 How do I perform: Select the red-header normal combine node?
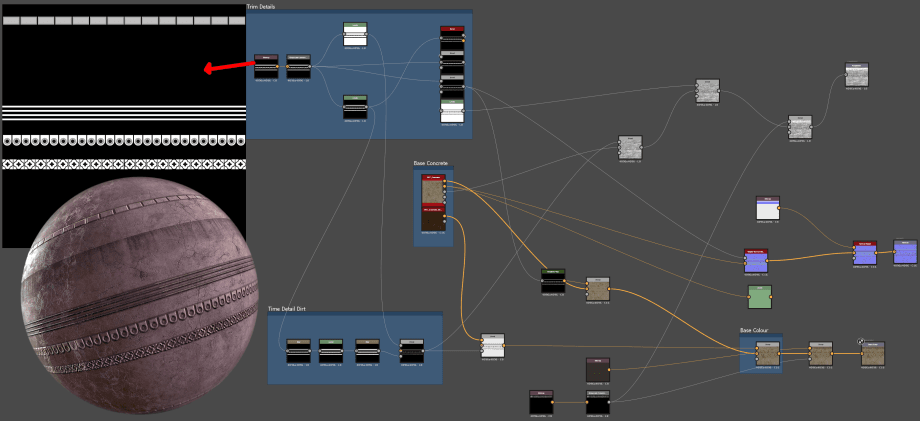pyautogui.click(x=865, y=253)
